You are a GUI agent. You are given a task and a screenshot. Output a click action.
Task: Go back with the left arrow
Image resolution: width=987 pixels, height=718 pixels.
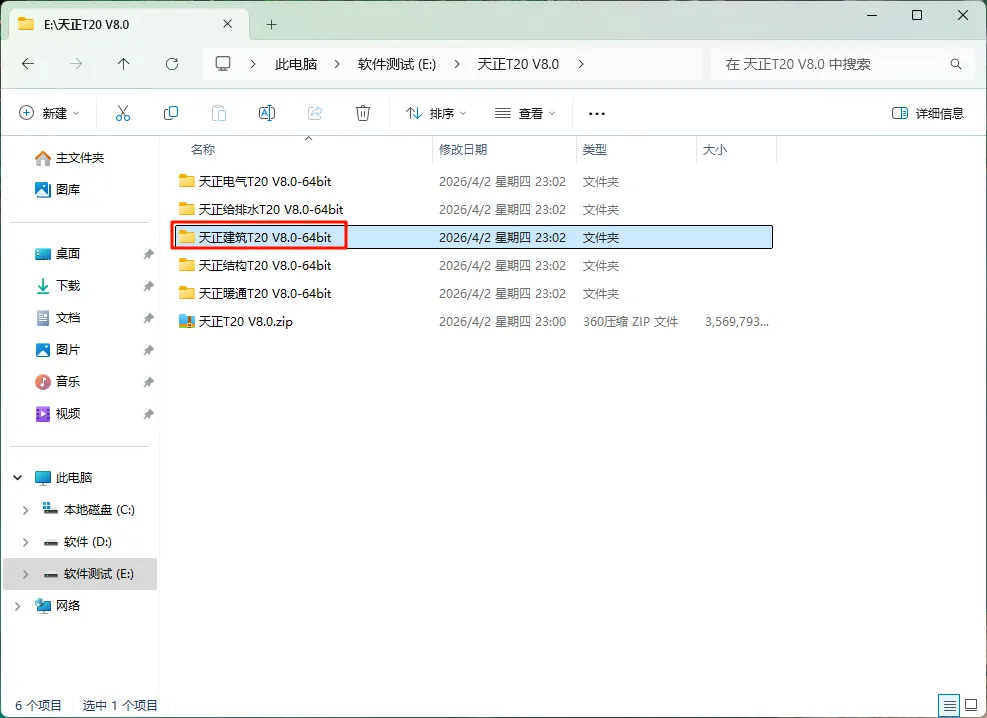[28, 64]
